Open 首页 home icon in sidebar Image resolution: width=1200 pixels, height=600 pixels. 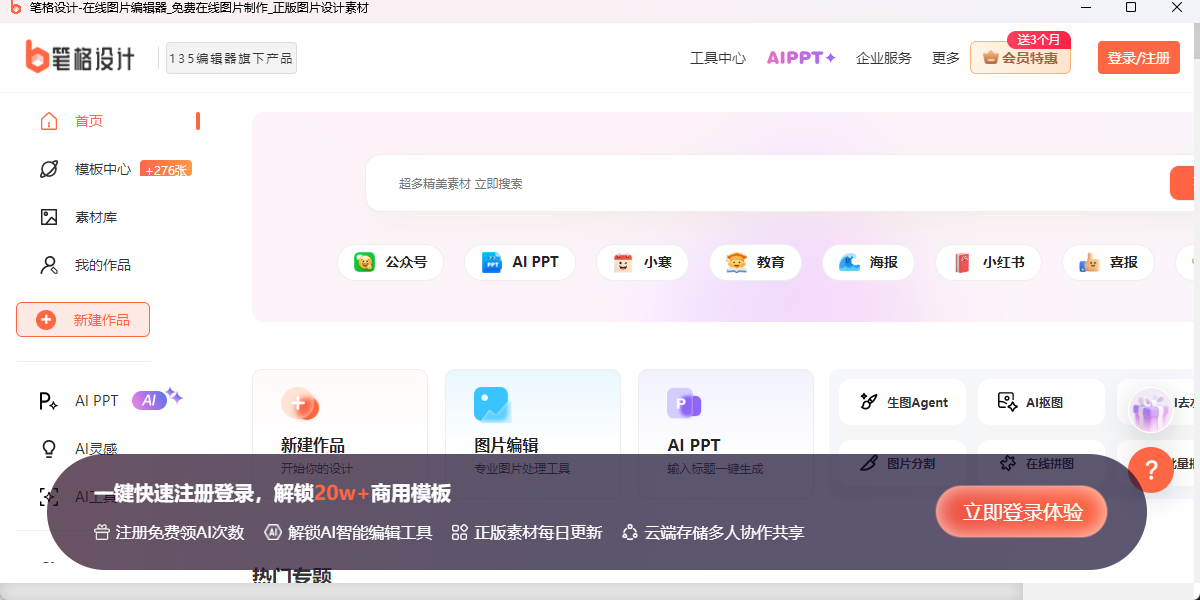click(49, 121)
